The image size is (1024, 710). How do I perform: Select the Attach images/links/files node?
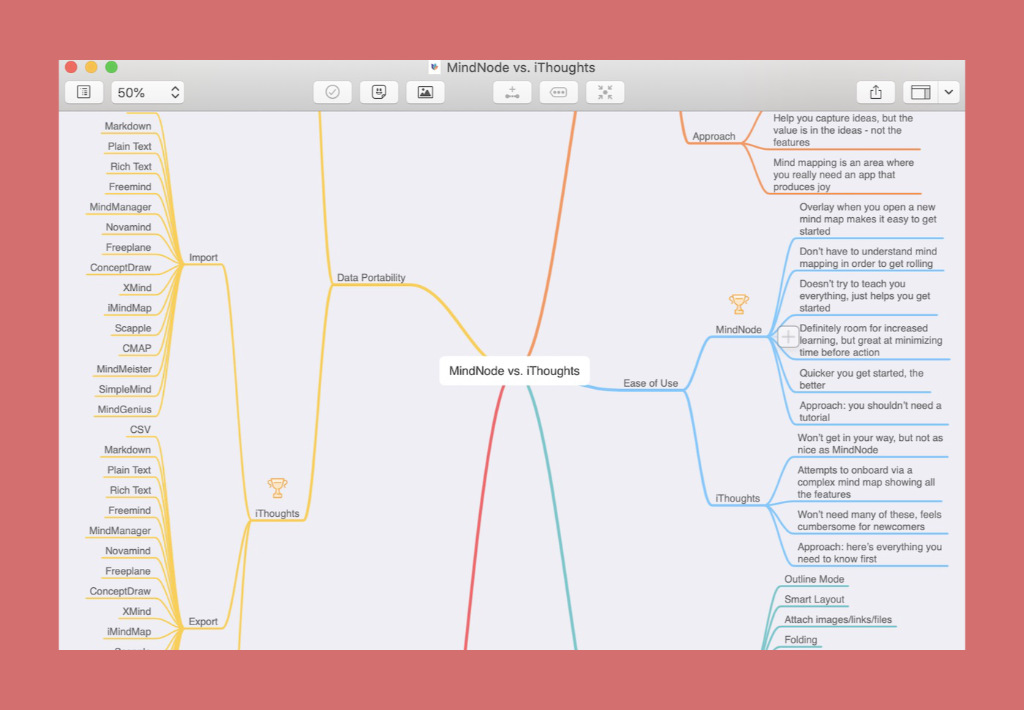click(838, 620)
